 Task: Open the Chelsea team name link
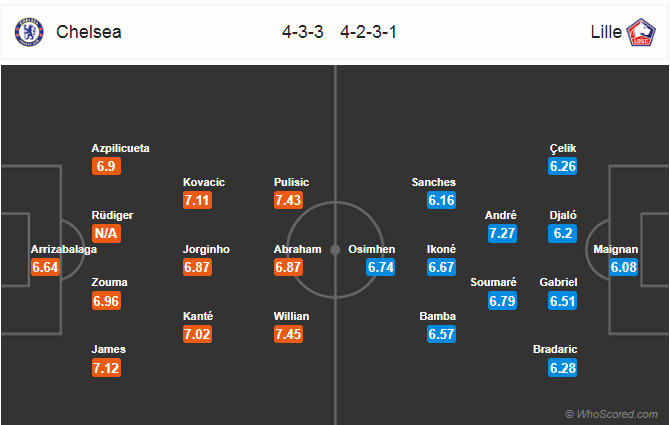pos(89,32)
